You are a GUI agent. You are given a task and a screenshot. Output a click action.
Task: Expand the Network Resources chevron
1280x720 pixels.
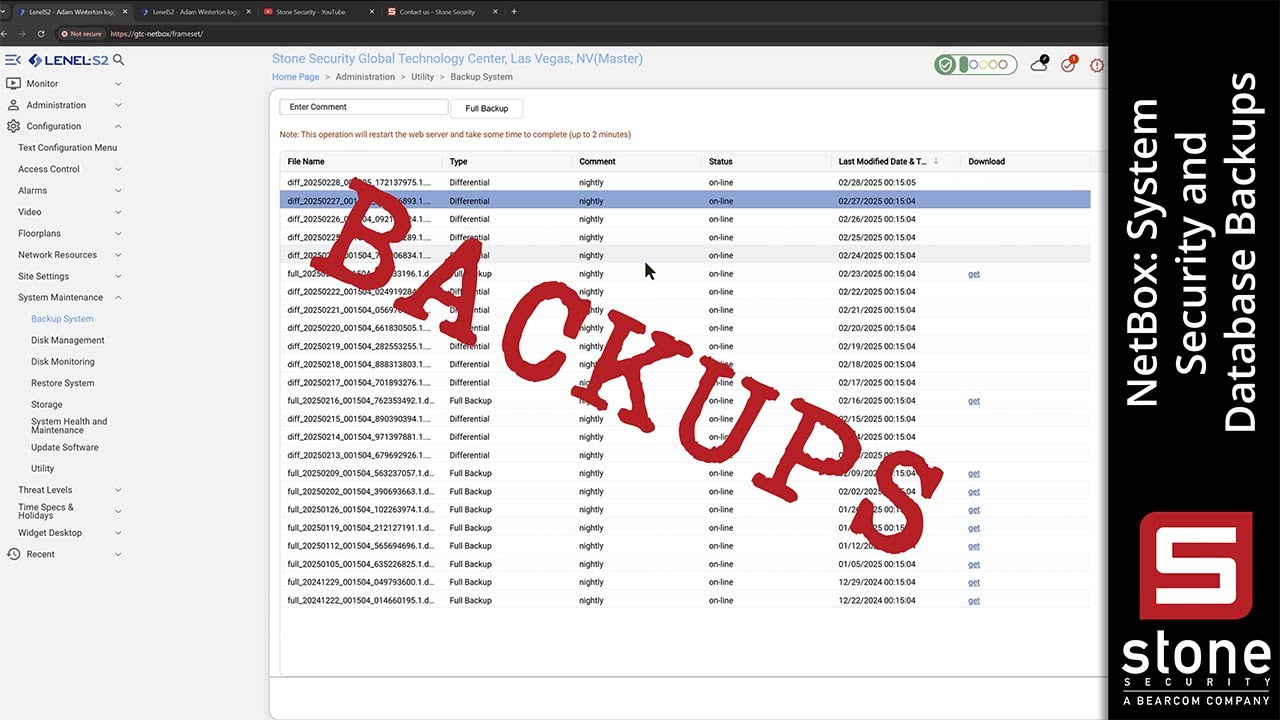[118, 255]
